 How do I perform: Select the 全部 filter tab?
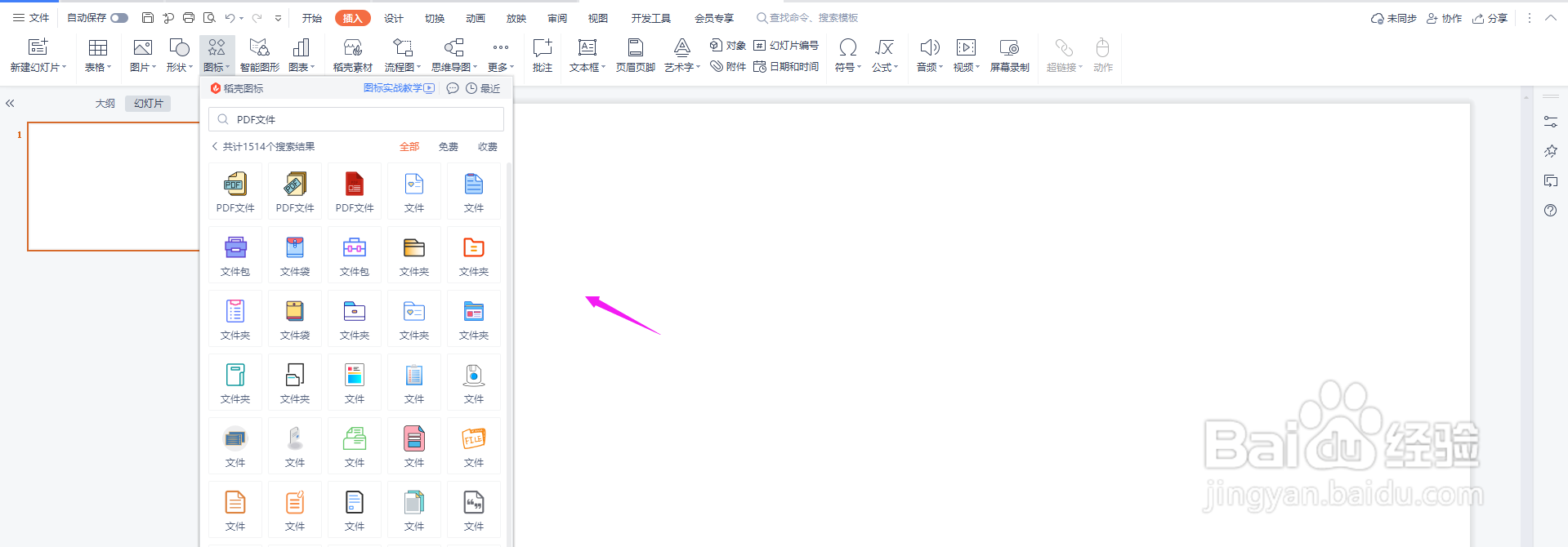(409, 147)
